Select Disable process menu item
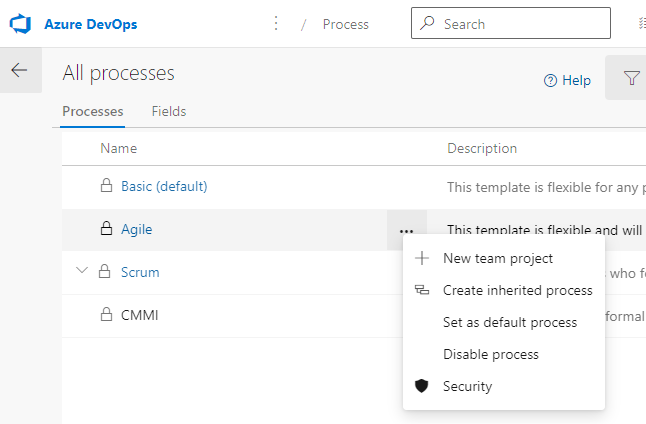This screenshot has width=646, height=424. [x=503, y=354]
